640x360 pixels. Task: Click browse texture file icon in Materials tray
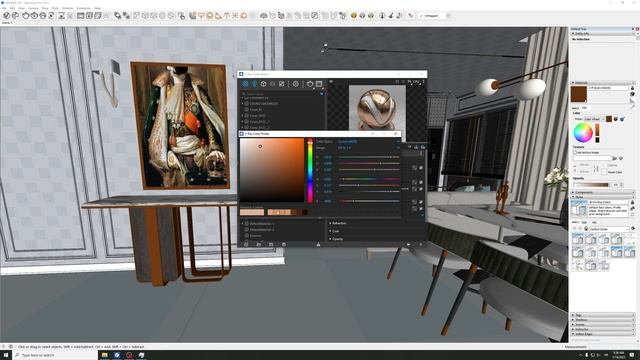[615, 158]
